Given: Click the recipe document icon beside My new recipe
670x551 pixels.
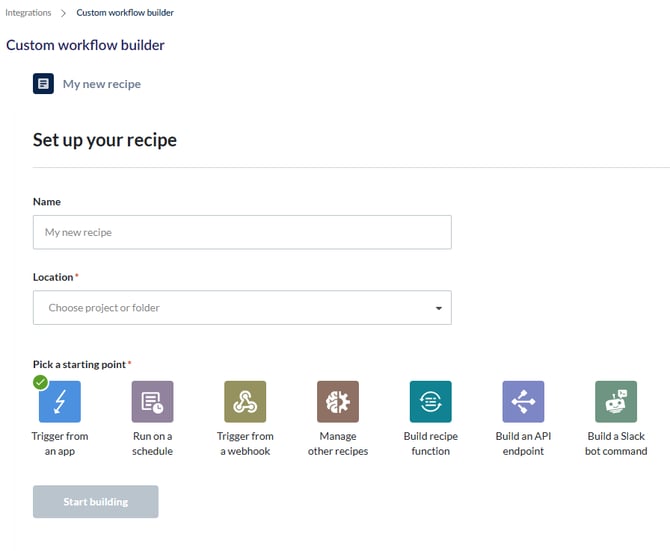Looking at the screenshot, I should (44, 84).
